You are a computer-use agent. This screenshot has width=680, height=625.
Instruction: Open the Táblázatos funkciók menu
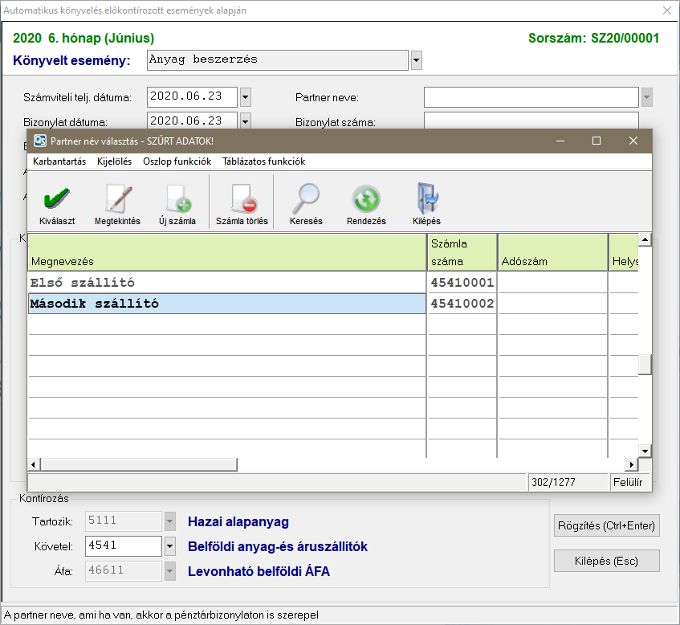click(x=263, y=161)
